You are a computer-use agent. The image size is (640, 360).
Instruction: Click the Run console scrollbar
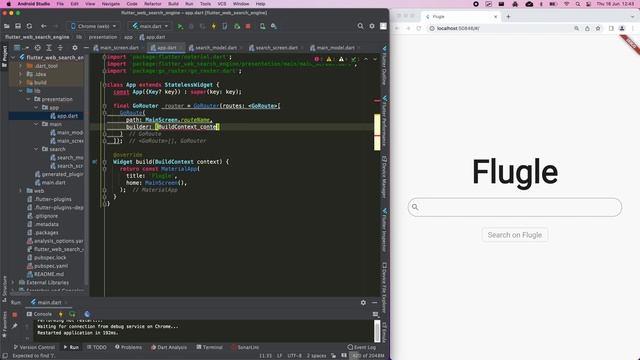pyautogui.click(x=377, y=331)
